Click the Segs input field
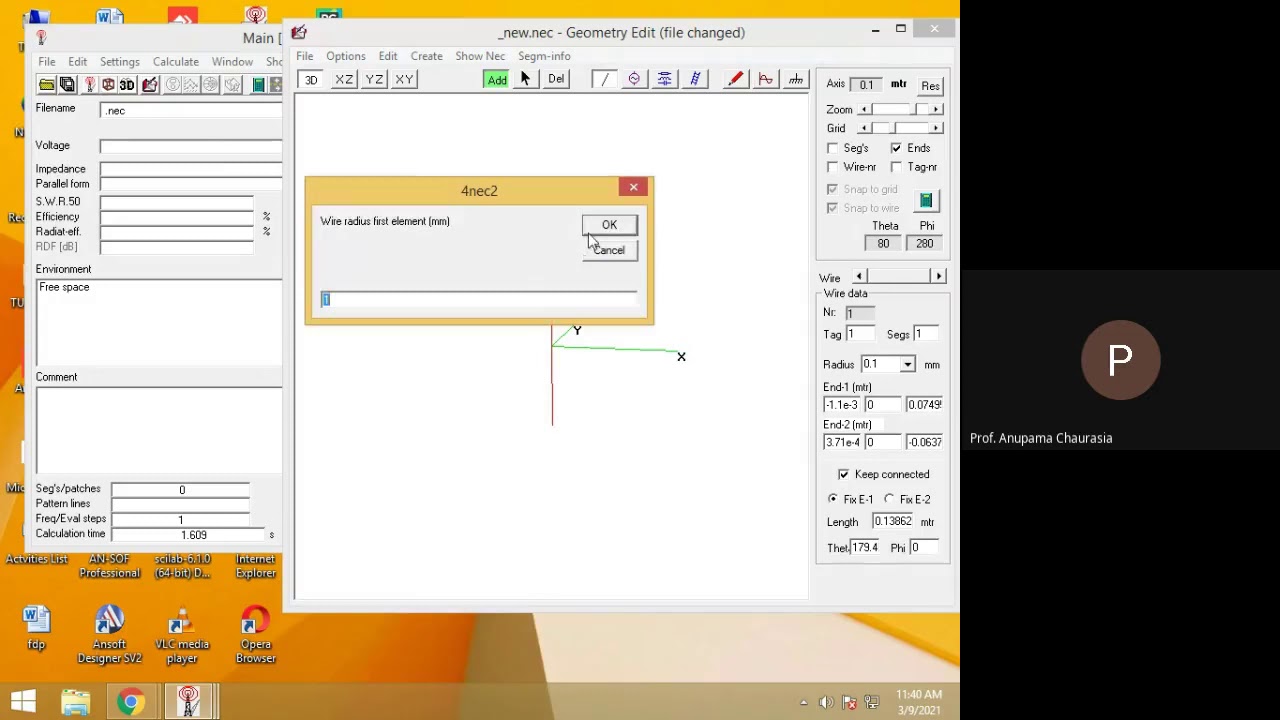The image size is (1280, 720). [x=928, y=335]
